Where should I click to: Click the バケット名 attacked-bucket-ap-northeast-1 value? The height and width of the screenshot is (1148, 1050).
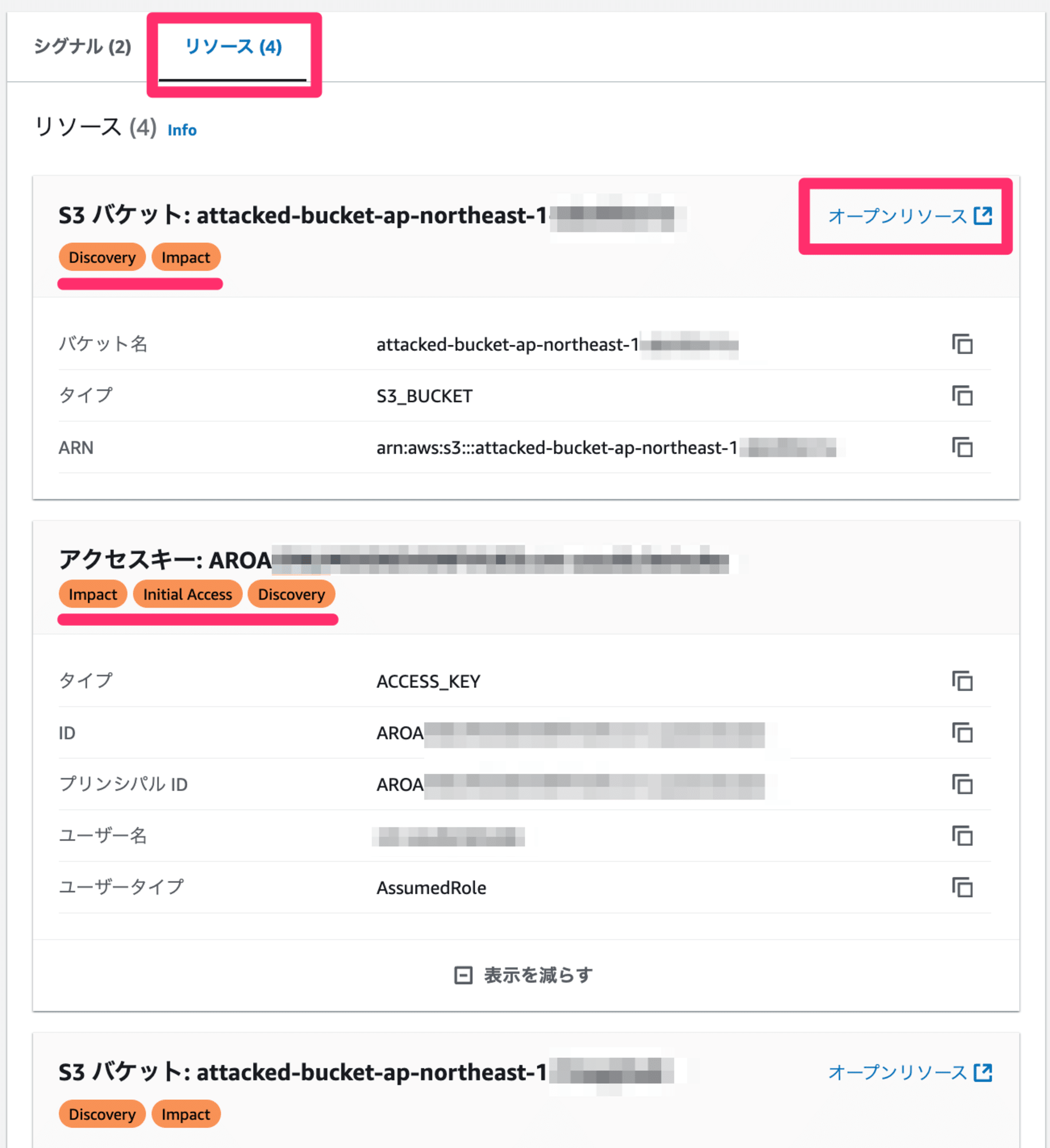point(557,344)
